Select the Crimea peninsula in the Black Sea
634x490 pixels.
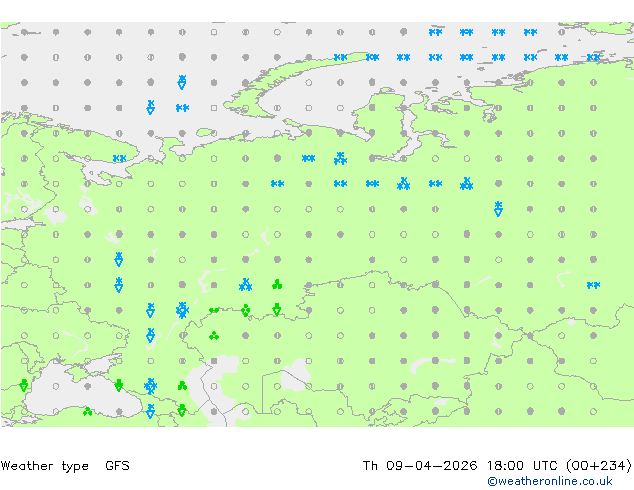[x=79, y=372]
